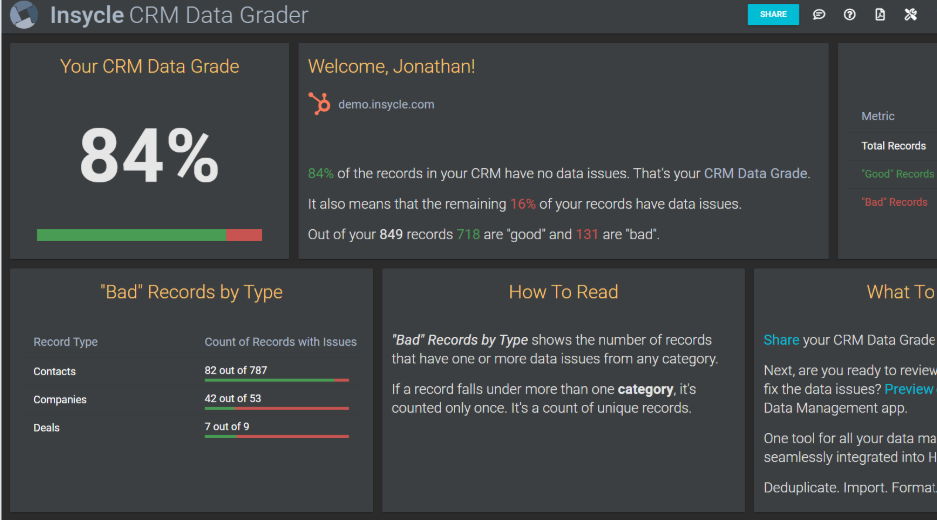
Task: Open the Preview link
Action: (x=908, y=389)
